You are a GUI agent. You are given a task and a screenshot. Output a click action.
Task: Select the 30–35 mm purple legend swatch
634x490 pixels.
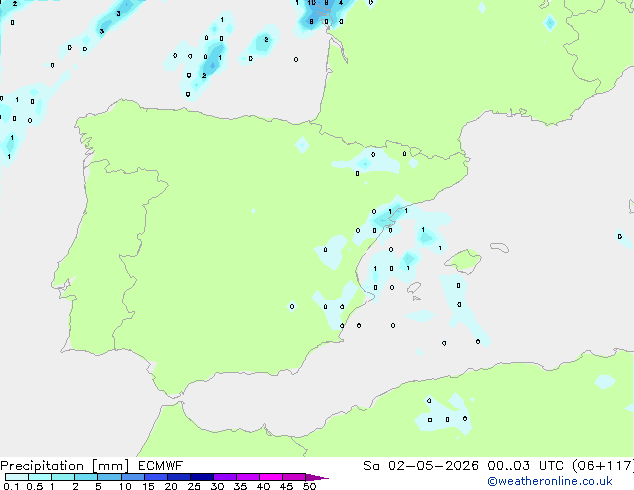(225, 477)
